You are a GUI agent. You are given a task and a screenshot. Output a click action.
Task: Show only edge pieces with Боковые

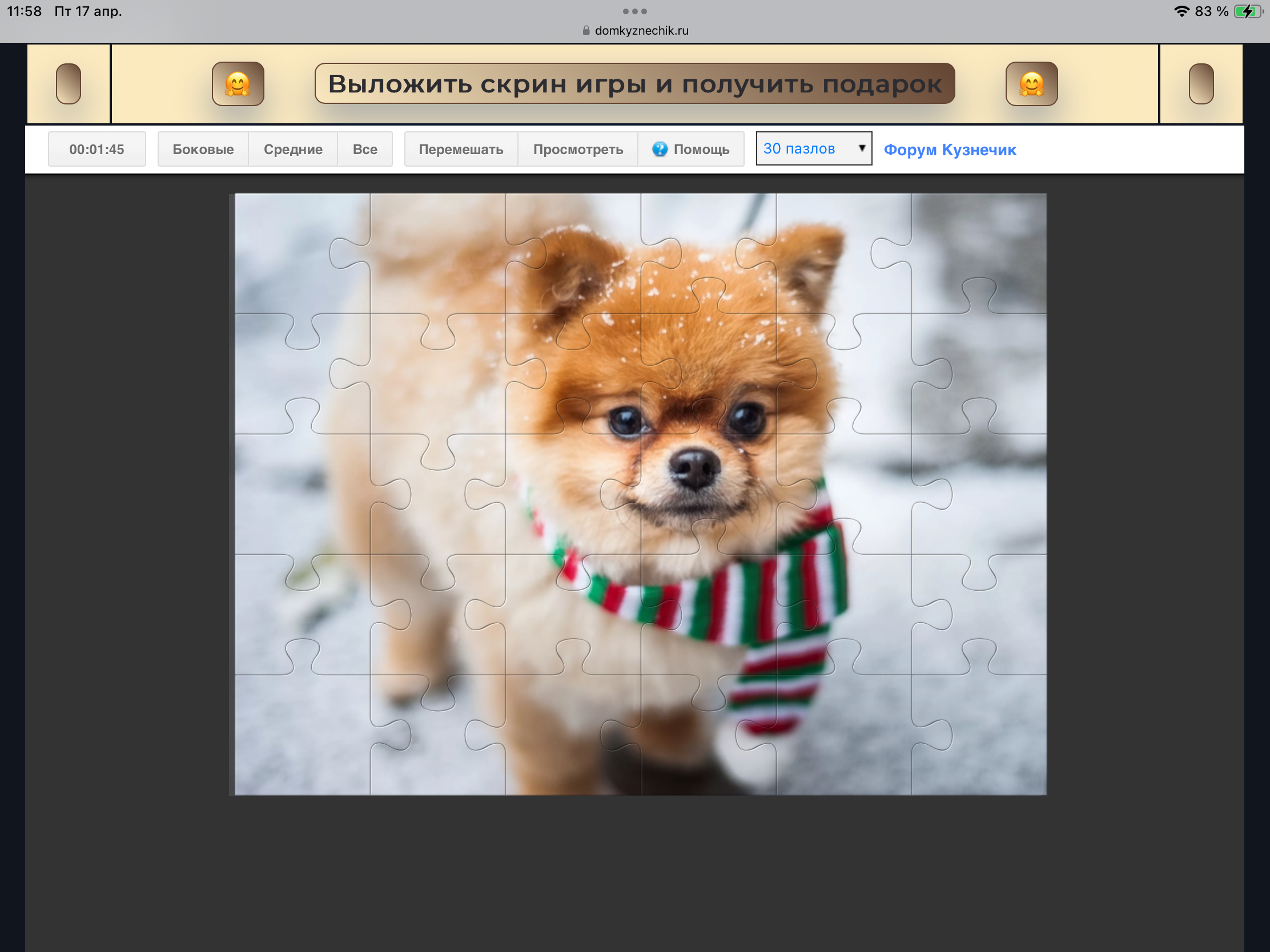[x=203, y=149]
